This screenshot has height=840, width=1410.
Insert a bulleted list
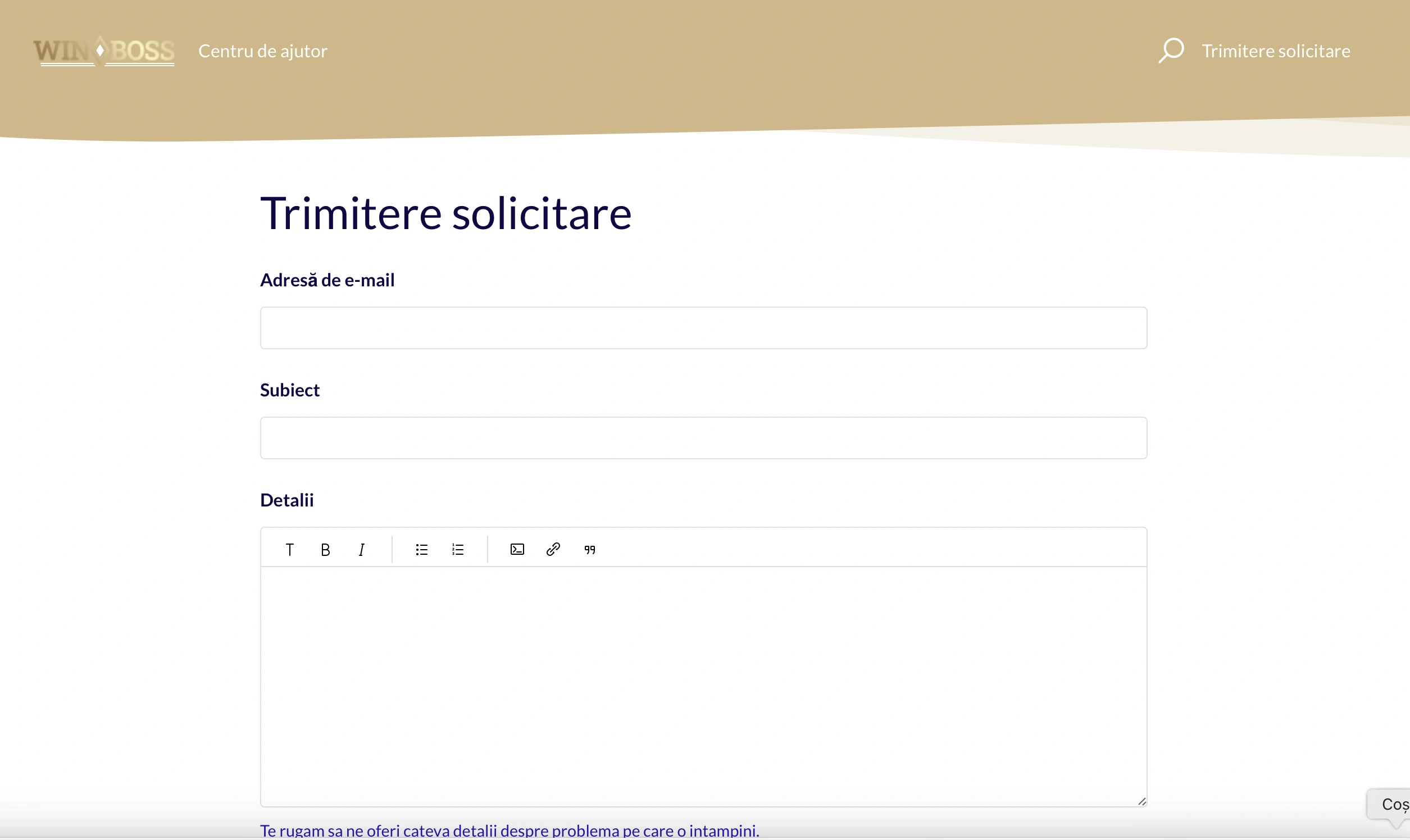pyautogui.click(x=421, y=550)
